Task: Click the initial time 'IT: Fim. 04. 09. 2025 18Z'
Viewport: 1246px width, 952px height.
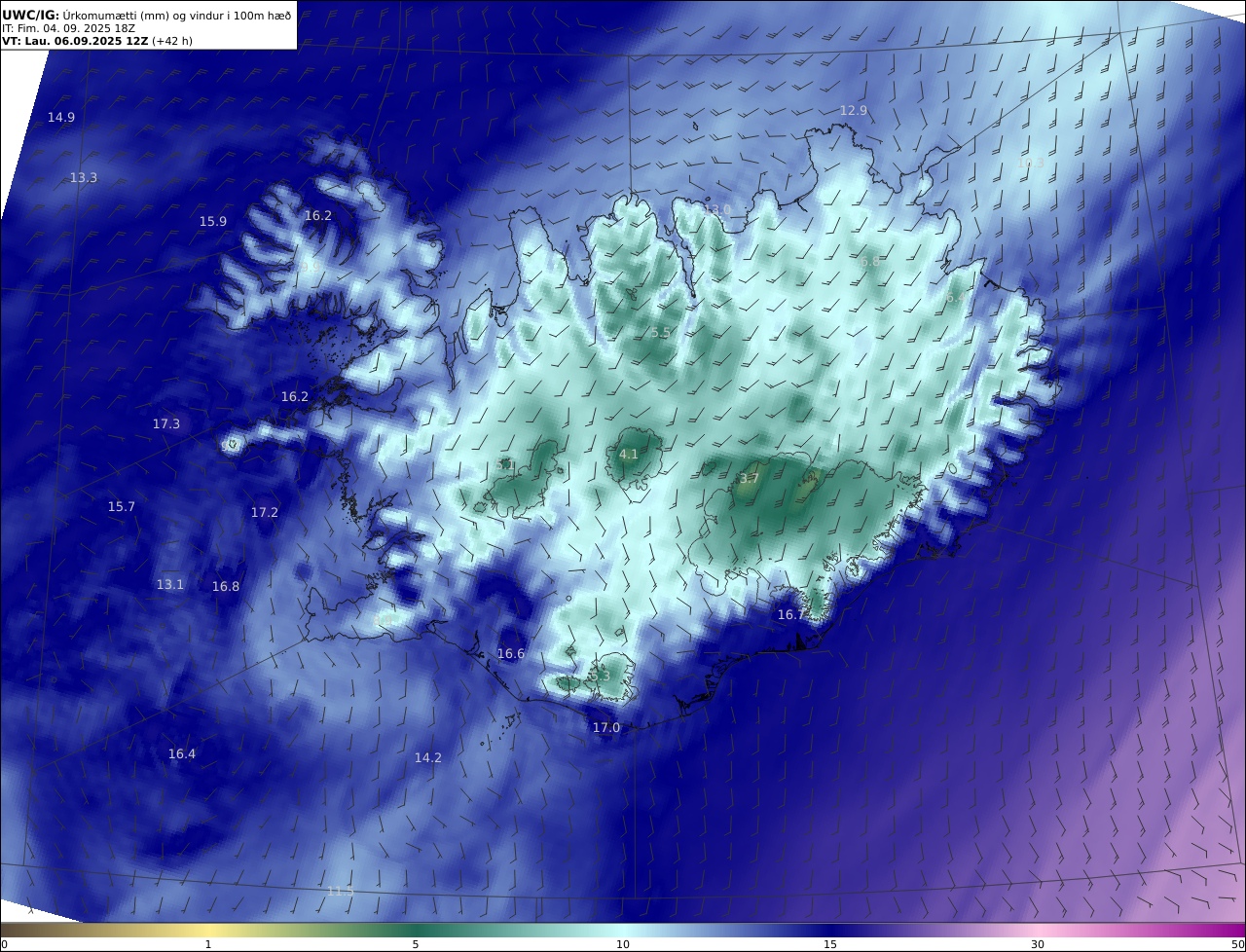Action: click(68, 29)
